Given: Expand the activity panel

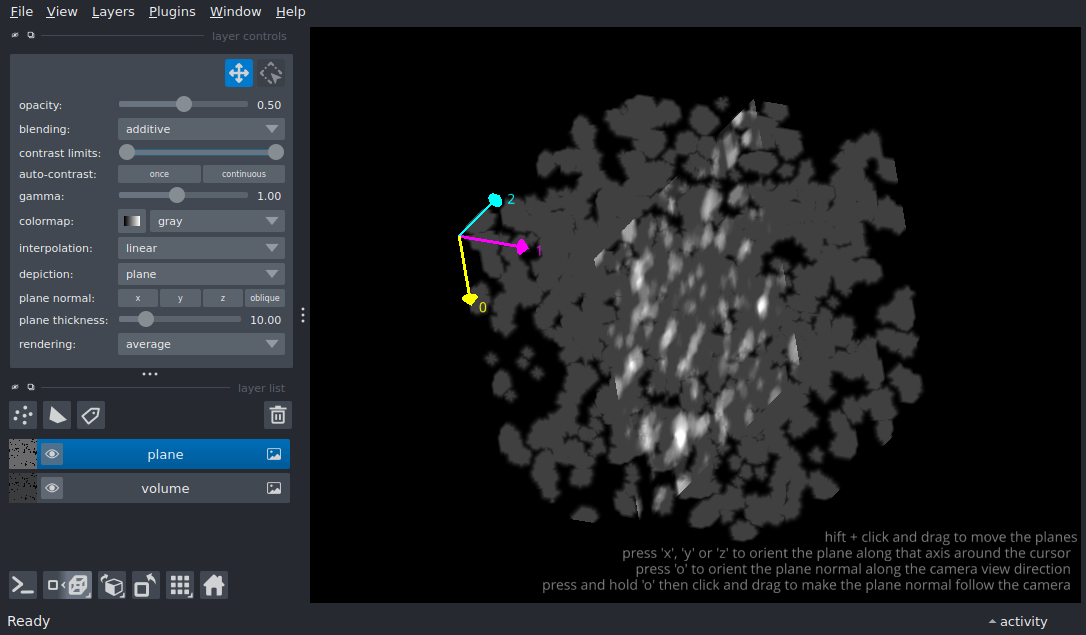Looking at the screenshot, I should 1018,621.
